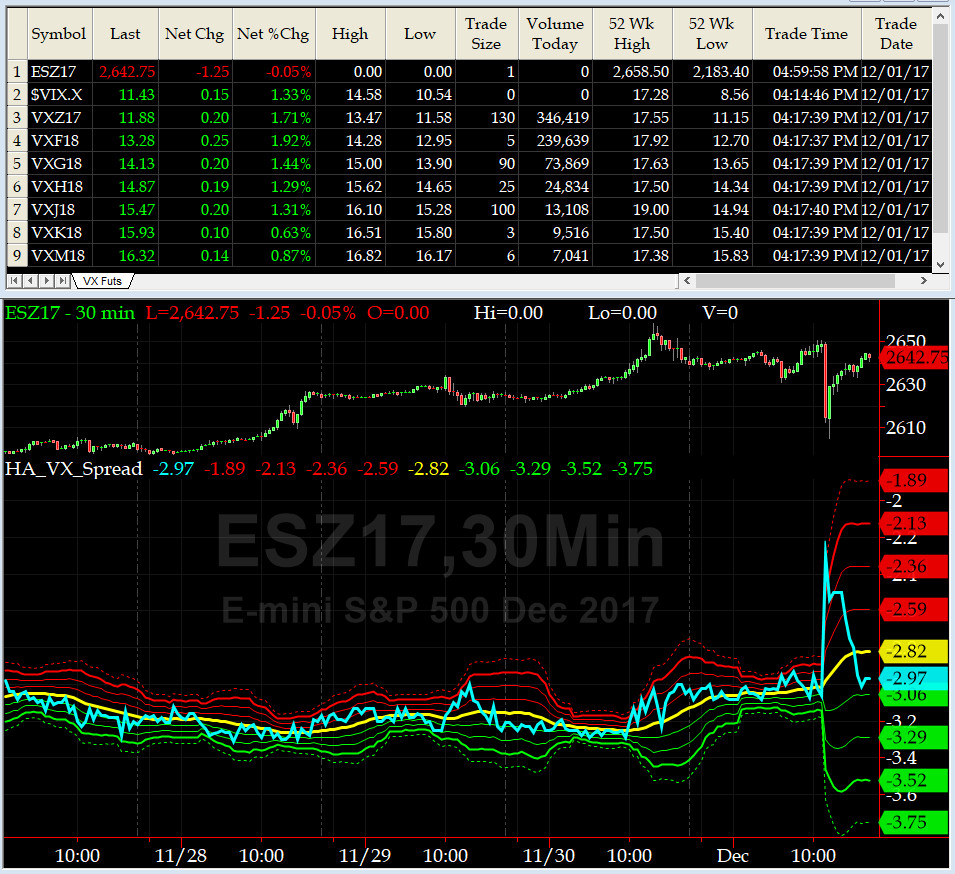Click VXM18 last price 16.32
Image resolution: width=955 pixels, height=874 pixels.
click(x=126, y=256)
